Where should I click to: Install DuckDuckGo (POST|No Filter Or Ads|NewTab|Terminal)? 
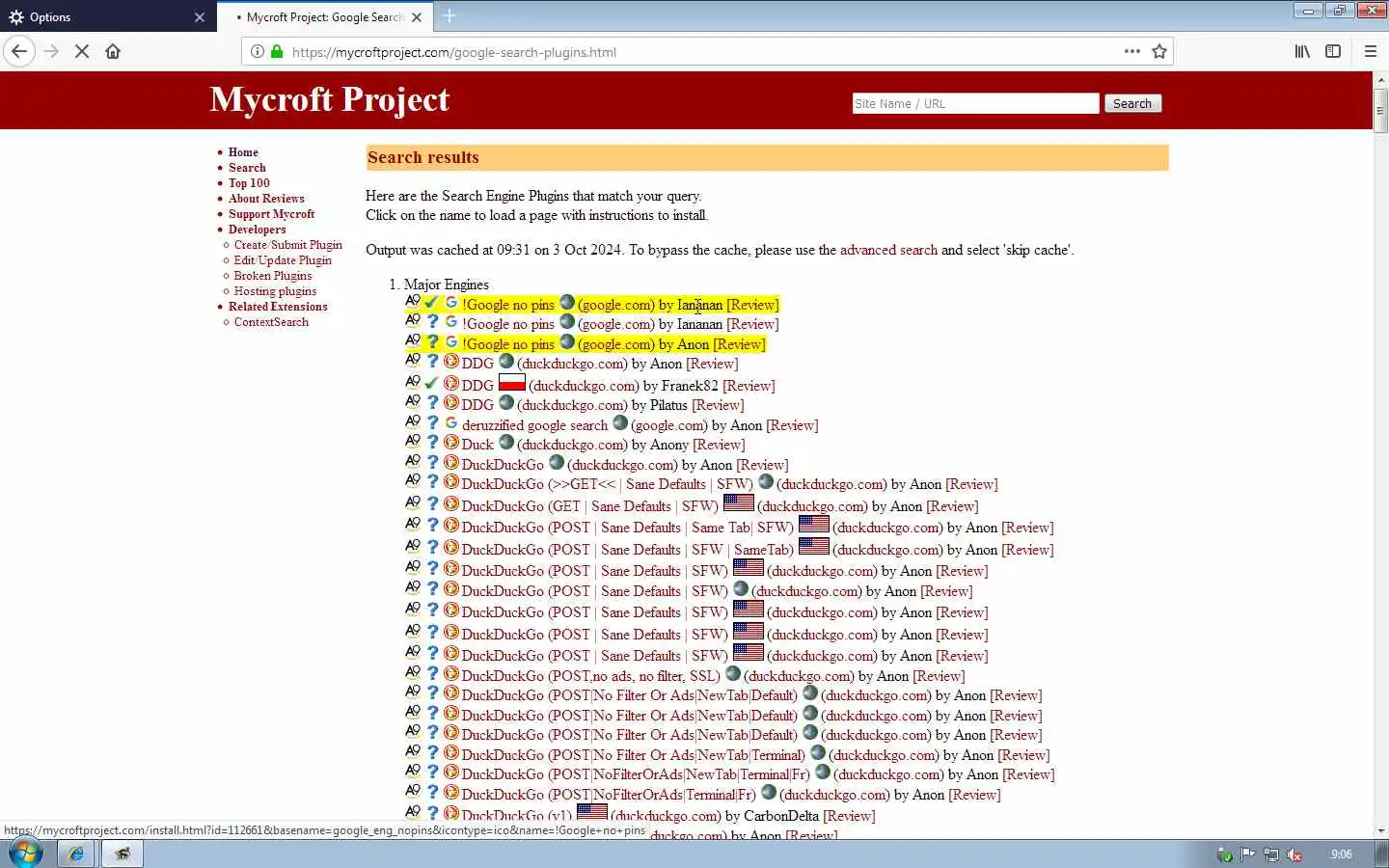coord(633,755)
